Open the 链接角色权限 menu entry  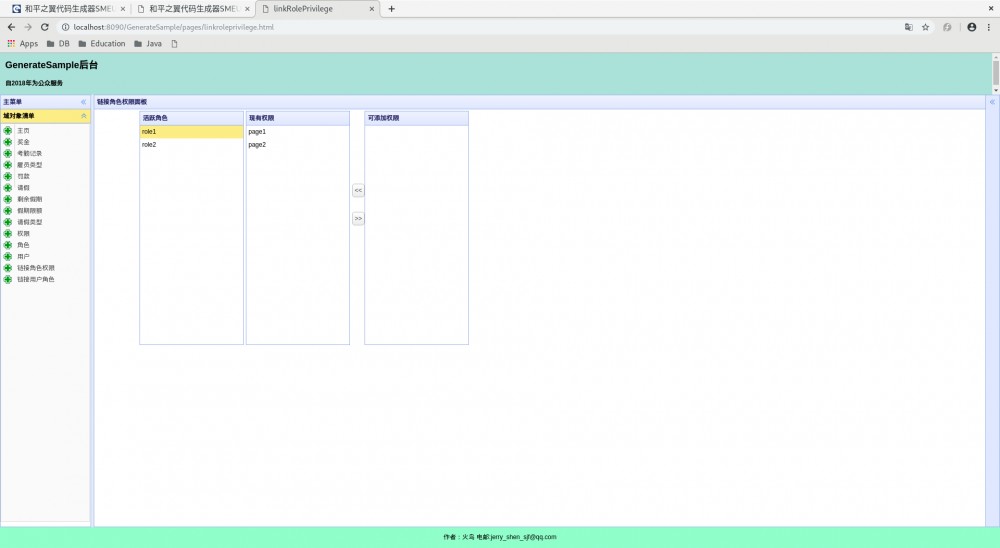pos(36,268)
